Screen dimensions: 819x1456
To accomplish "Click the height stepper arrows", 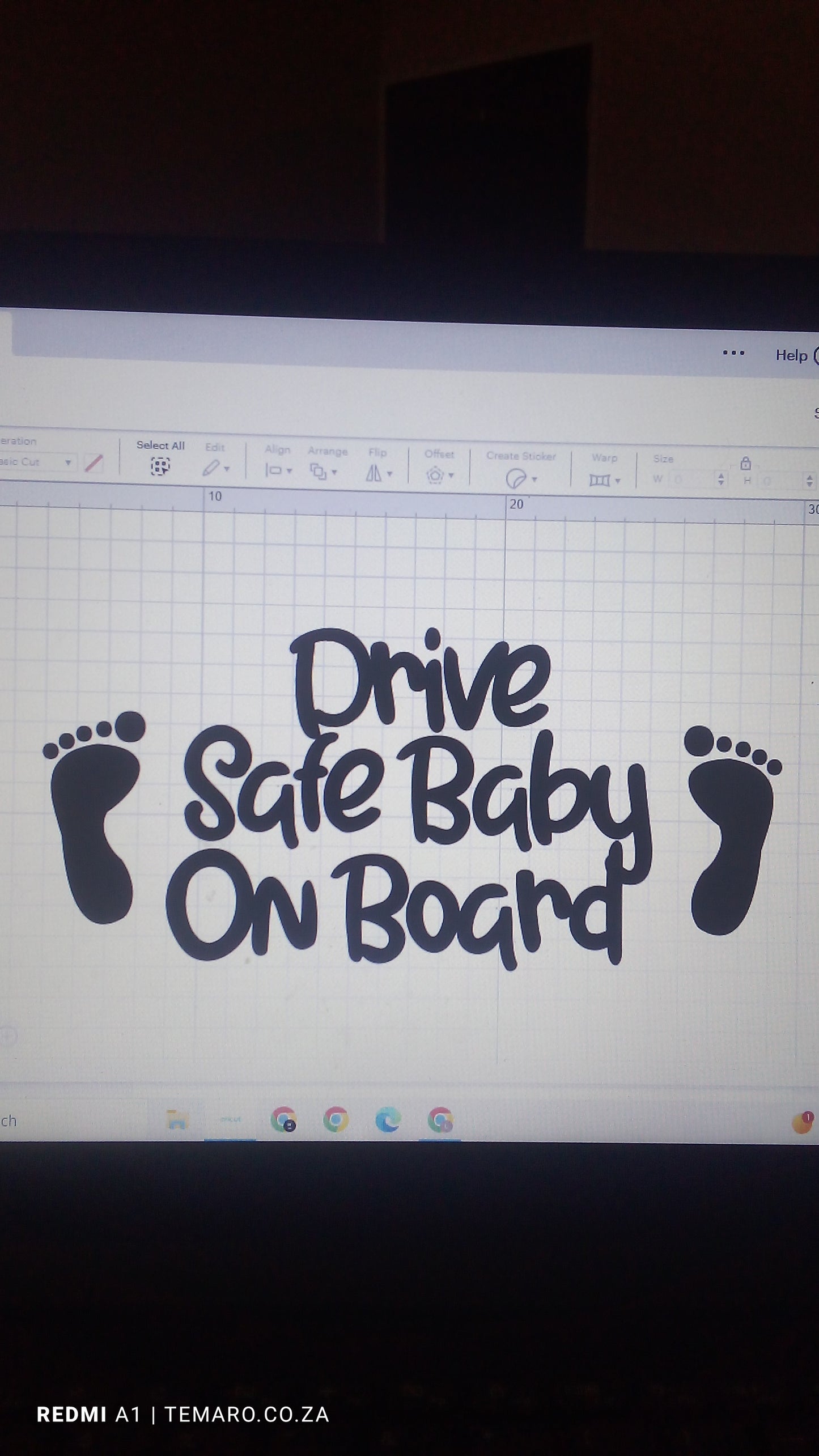I will click(x=810, y=481).
